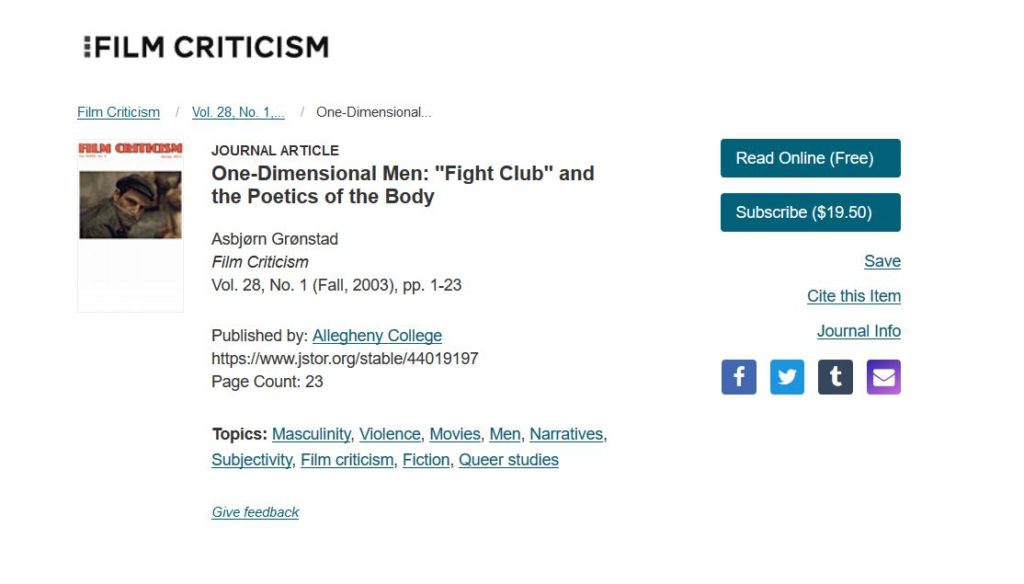1024x584 pixels.
Task: Open the Queer studies topic
Action: pos(509,460)
